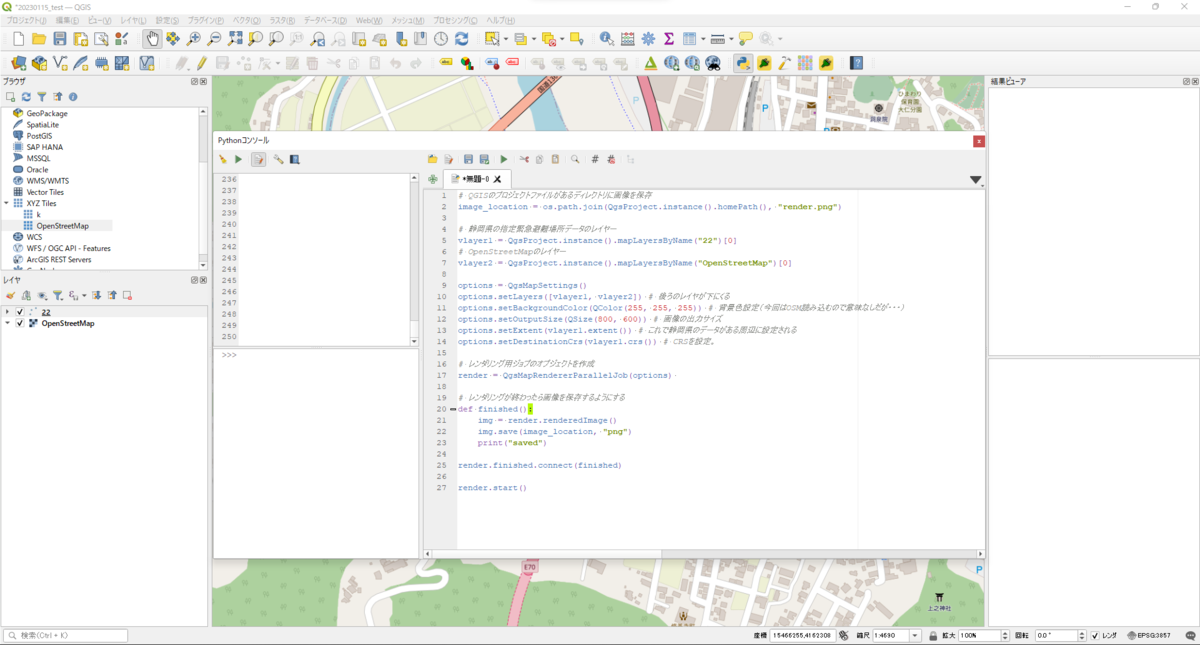Open Data Source Manager icon
The image size is (1200, 645).
(x=17, y=63)
